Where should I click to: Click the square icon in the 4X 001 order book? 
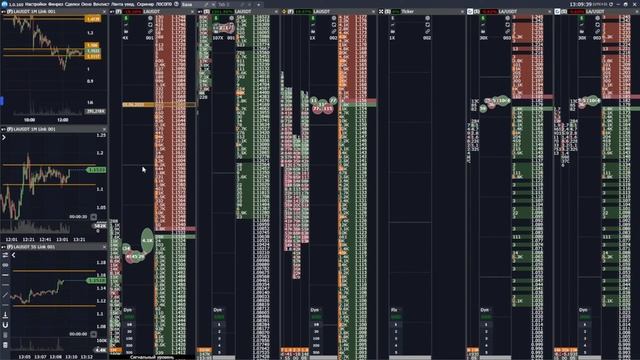click(x=150, y=25)
